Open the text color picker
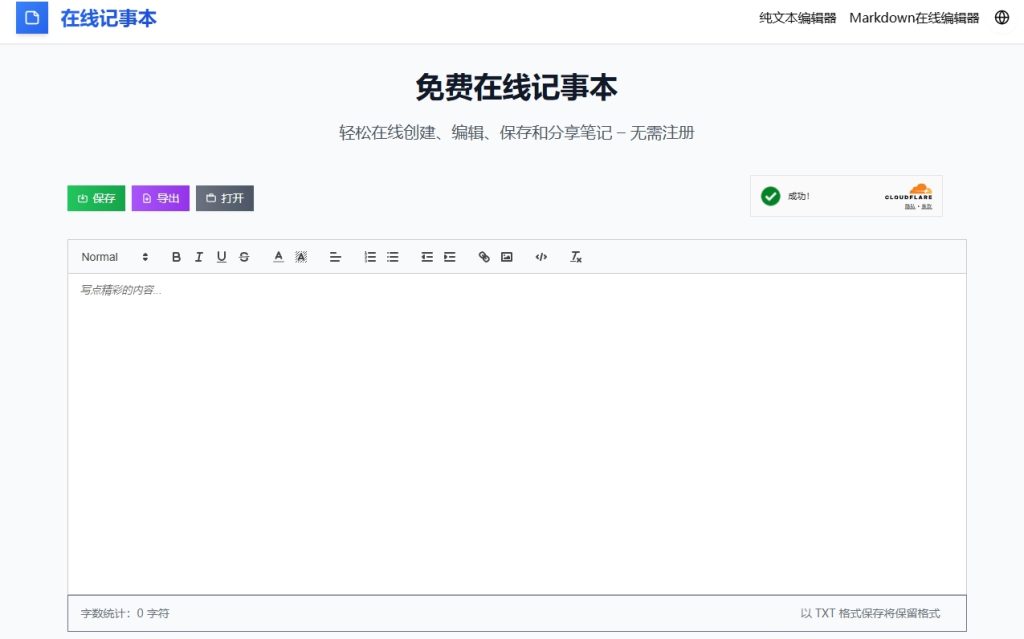The image size is (1024, 639). 278,257
